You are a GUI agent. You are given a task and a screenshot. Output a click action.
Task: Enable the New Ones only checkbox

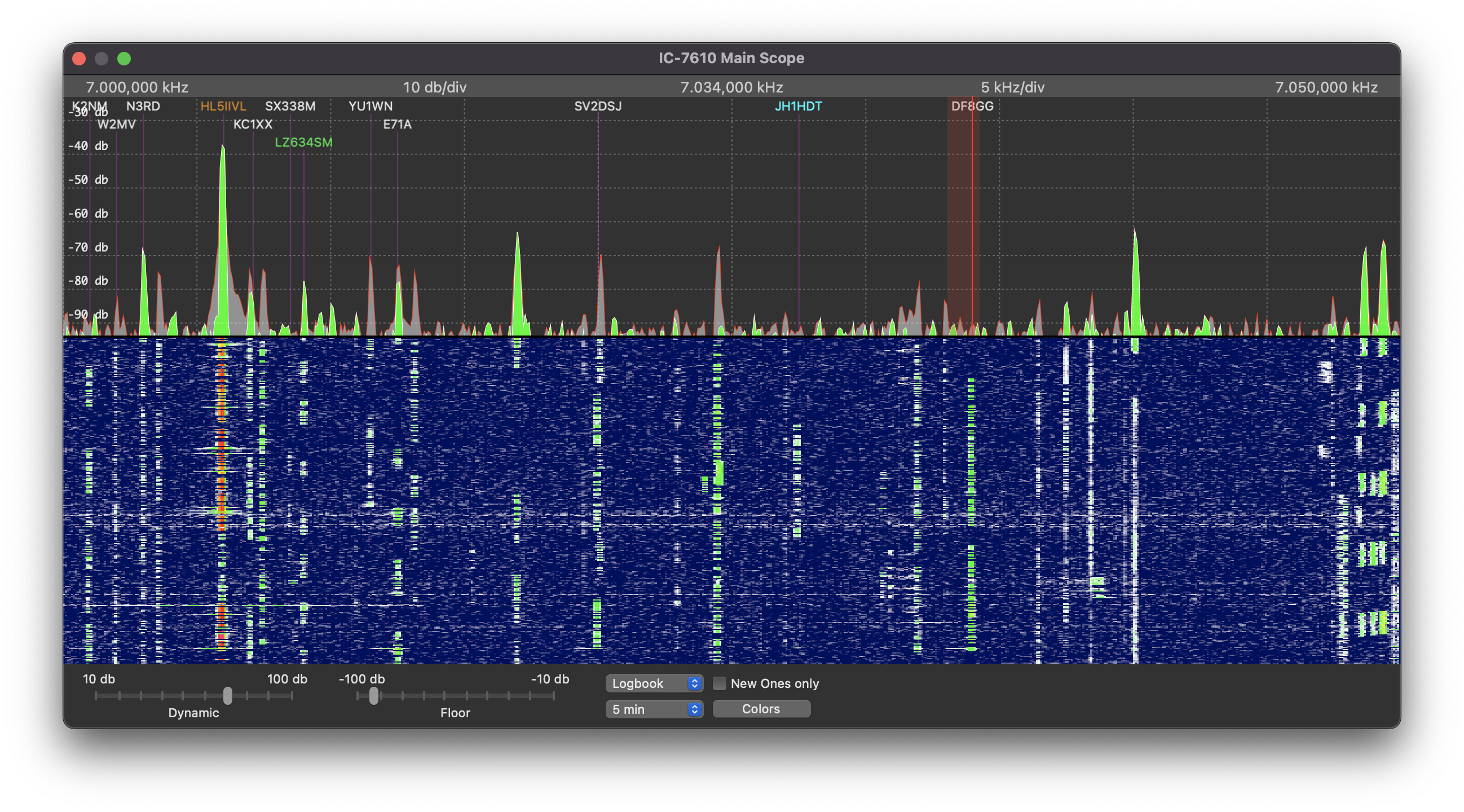(x=719, y=683)
